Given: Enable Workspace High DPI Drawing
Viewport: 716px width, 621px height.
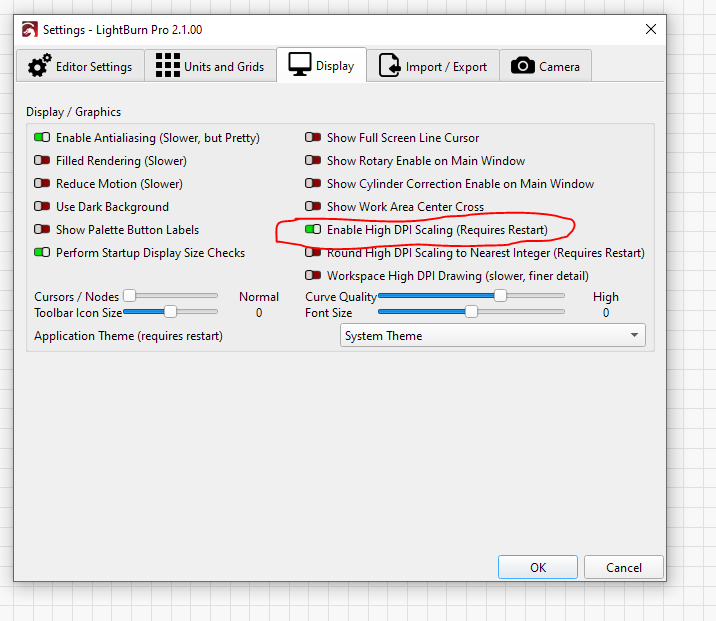Looking at the screenshot, I should (313, 275).
